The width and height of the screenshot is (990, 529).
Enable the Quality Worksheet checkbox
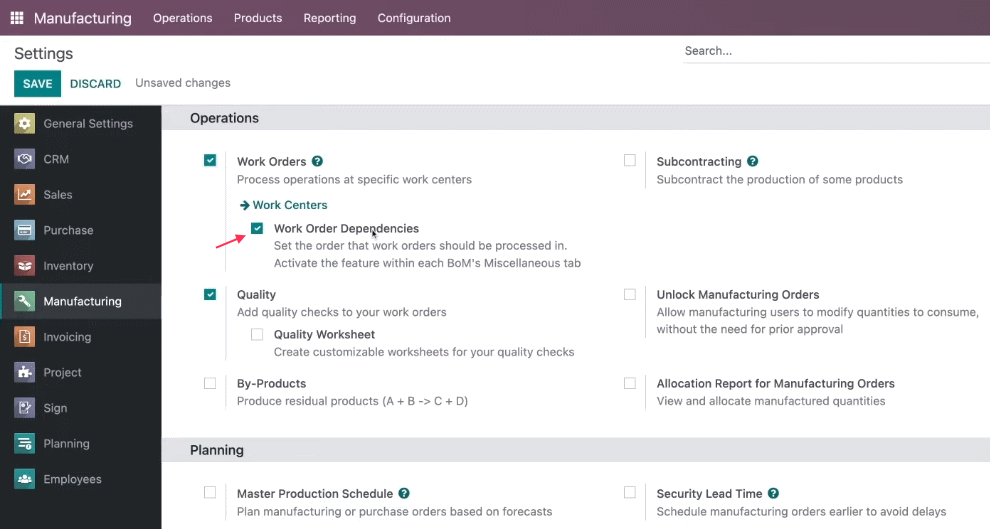point(257,334)
